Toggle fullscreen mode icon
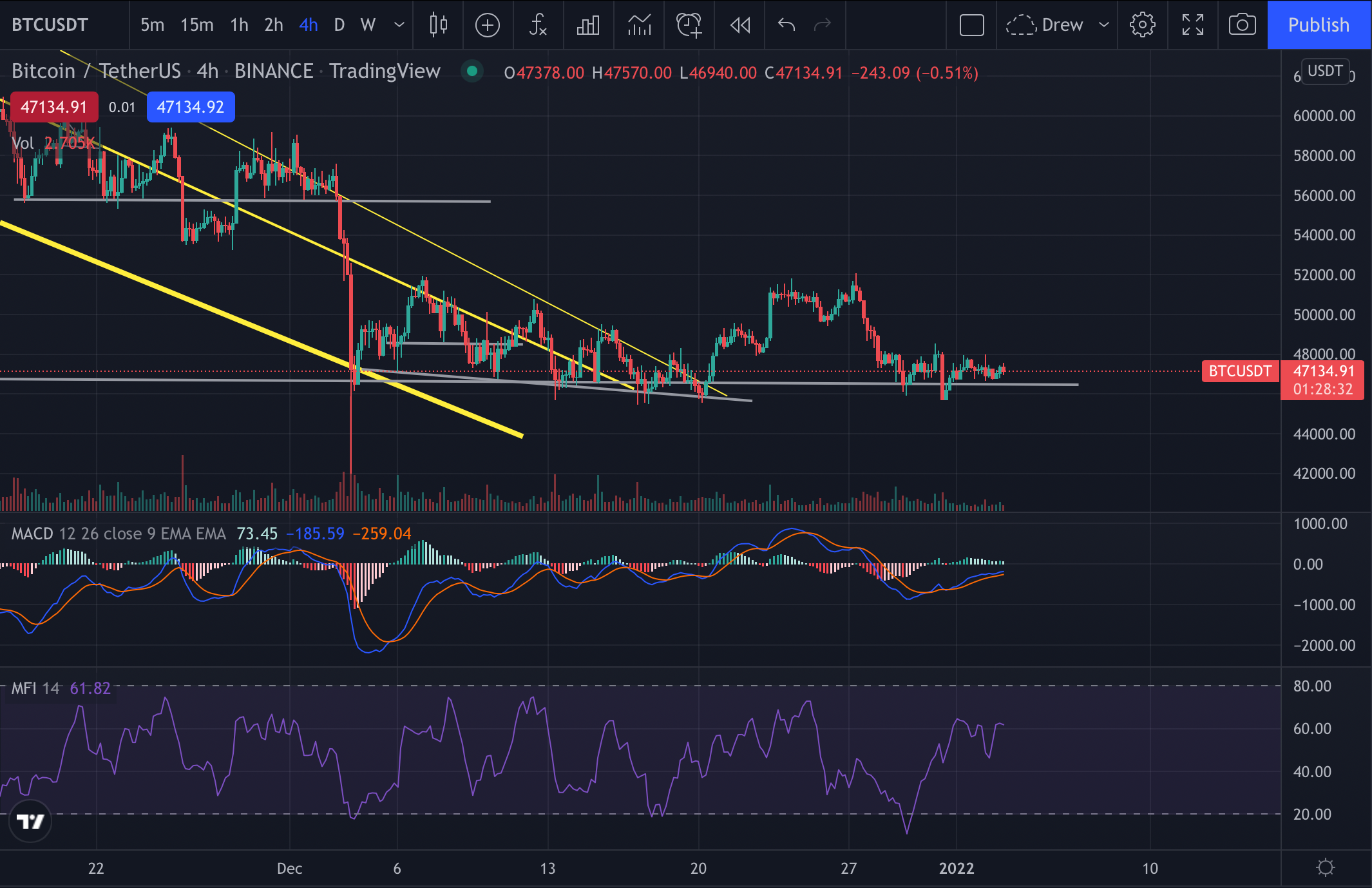Image resolution: width=1372 pixels, height=888 pixels. (x=1192, y=25)
